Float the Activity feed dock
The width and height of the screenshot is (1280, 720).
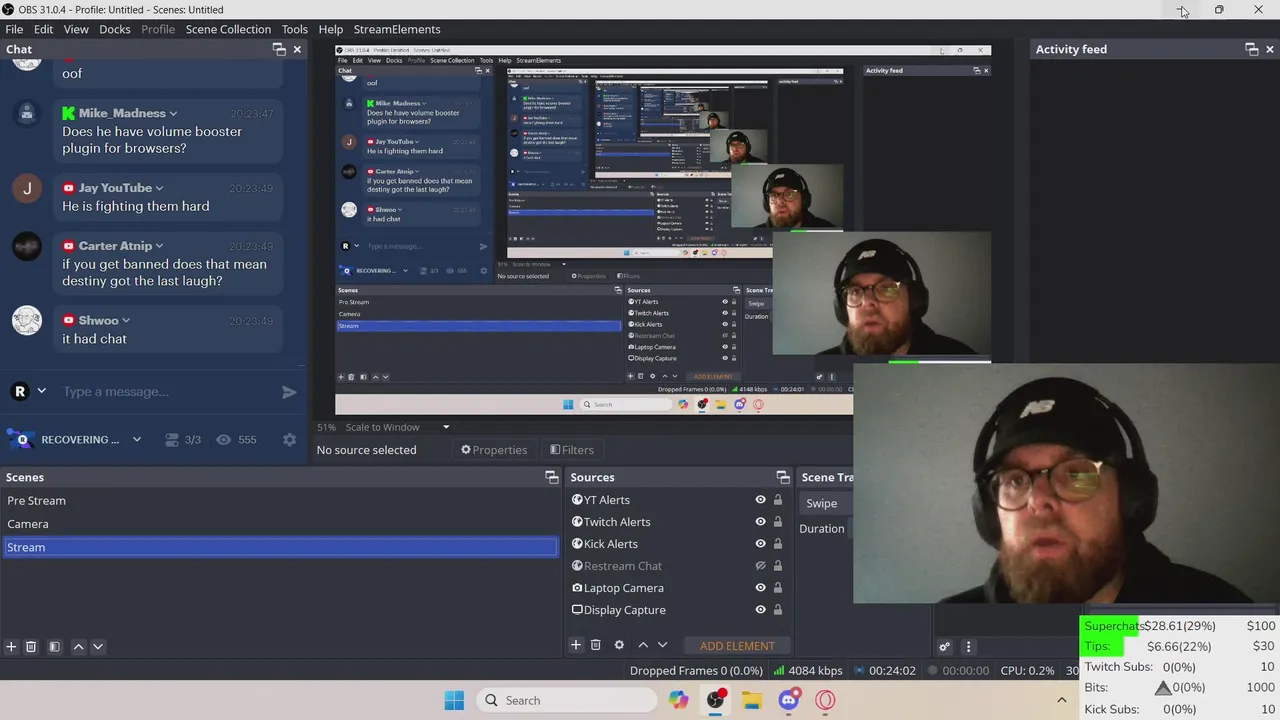coord(1252,49)
